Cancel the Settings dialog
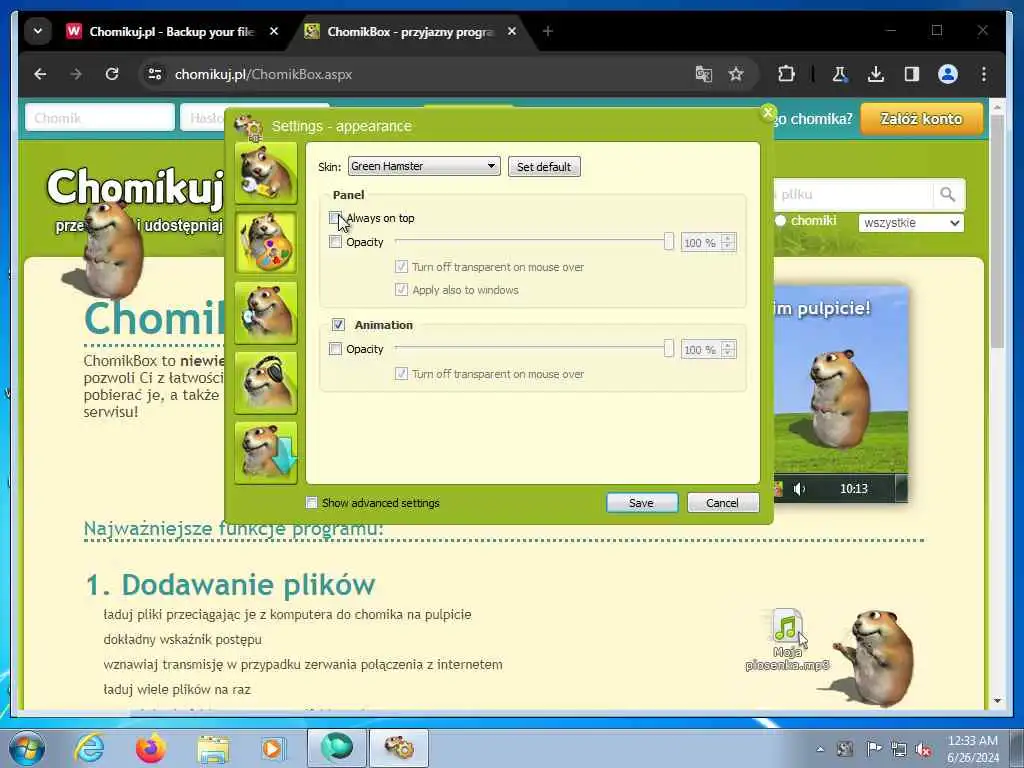The height and width of the screenshot is (768, 1024). coord(722,503)
